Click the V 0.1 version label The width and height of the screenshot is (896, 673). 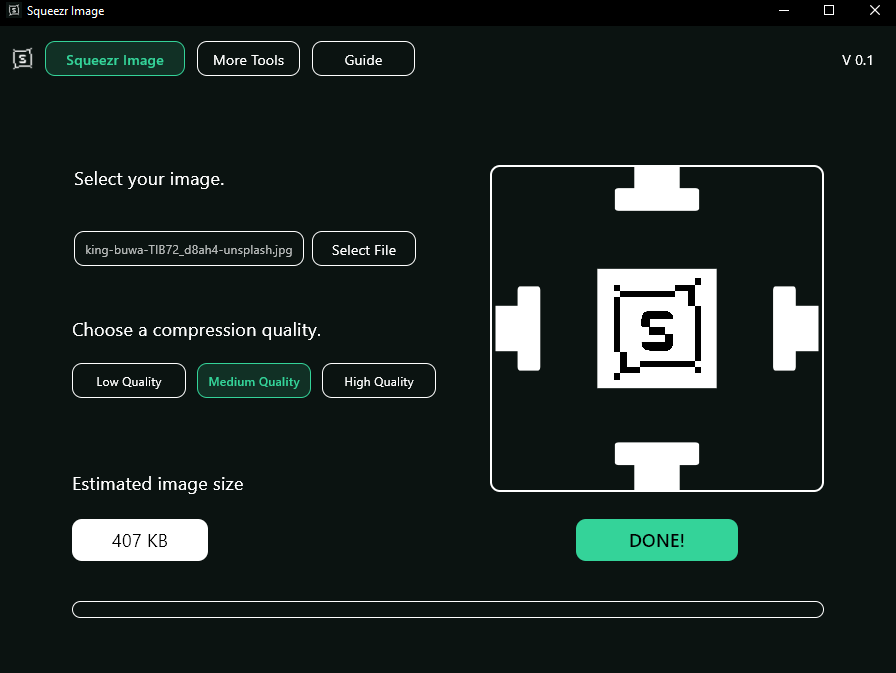[x=857, y=60]
